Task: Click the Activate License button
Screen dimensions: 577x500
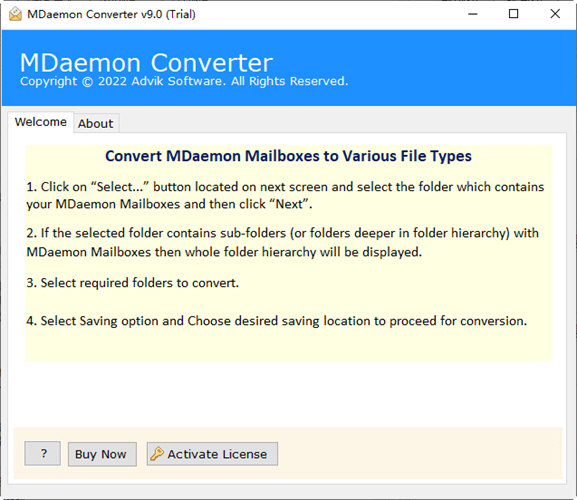Action: click(x=212, y=454)
